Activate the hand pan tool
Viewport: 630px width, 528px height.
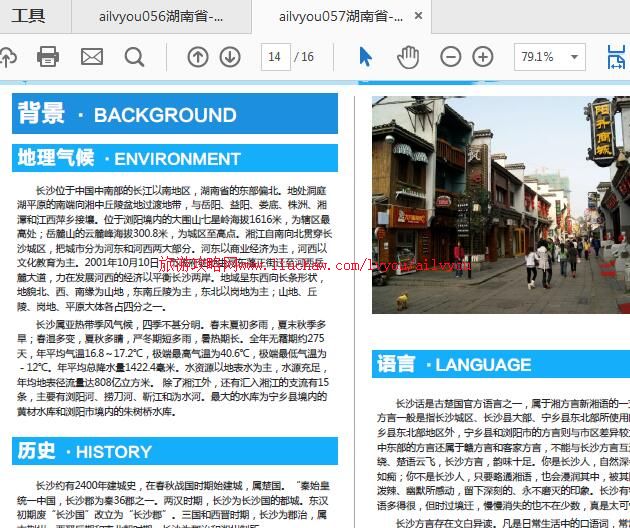coord(407,57)
